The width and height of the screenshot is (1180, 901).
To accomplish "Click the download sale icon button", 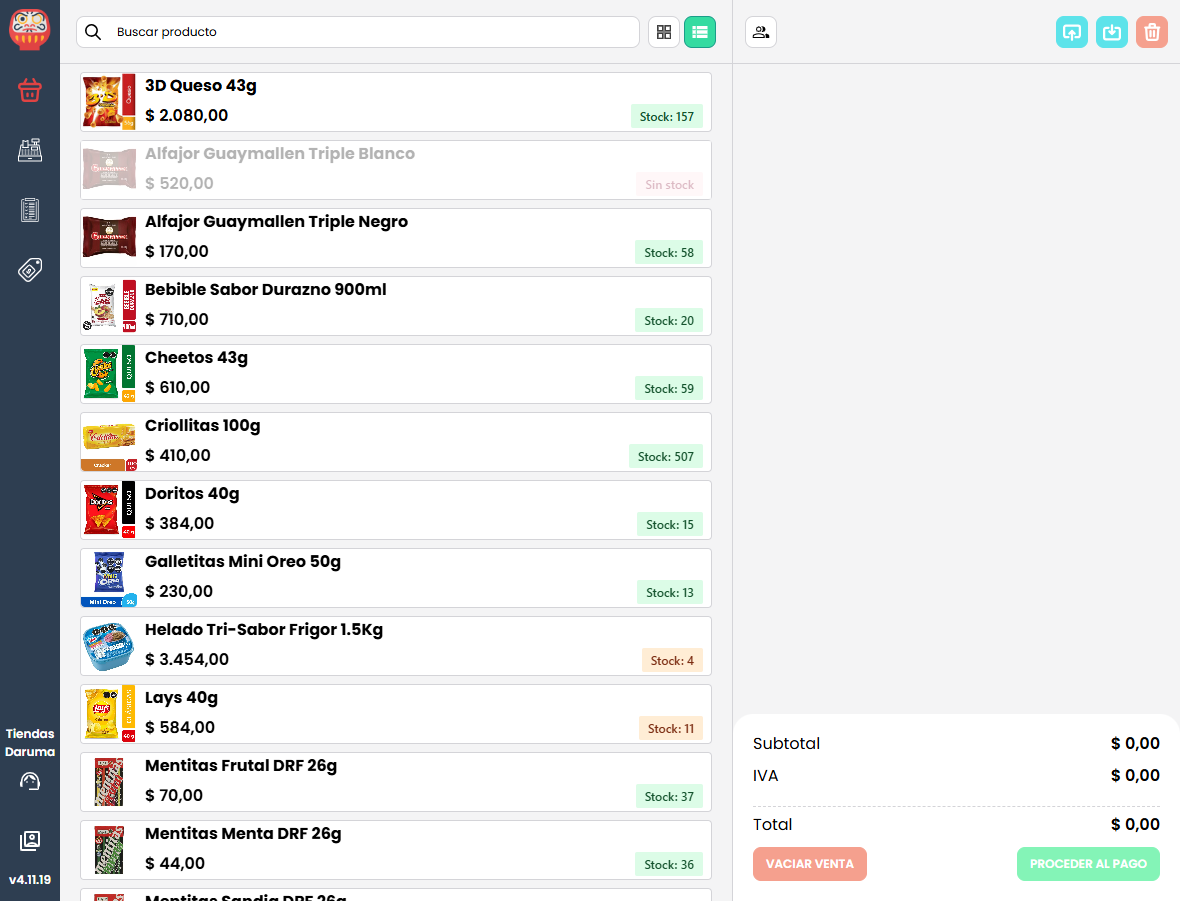I will [x=1112, y=32].
